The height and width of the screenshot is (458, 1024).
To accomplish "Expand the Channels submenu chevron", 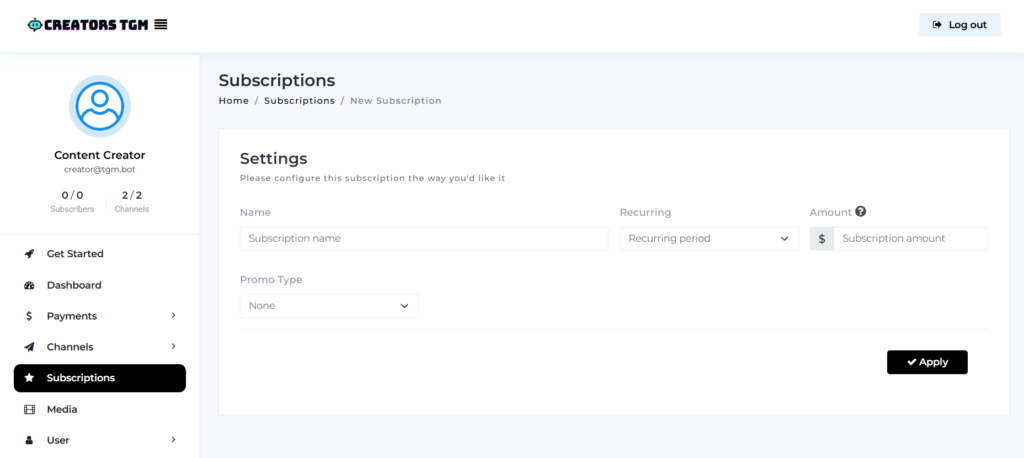I will tap(173, 346).
